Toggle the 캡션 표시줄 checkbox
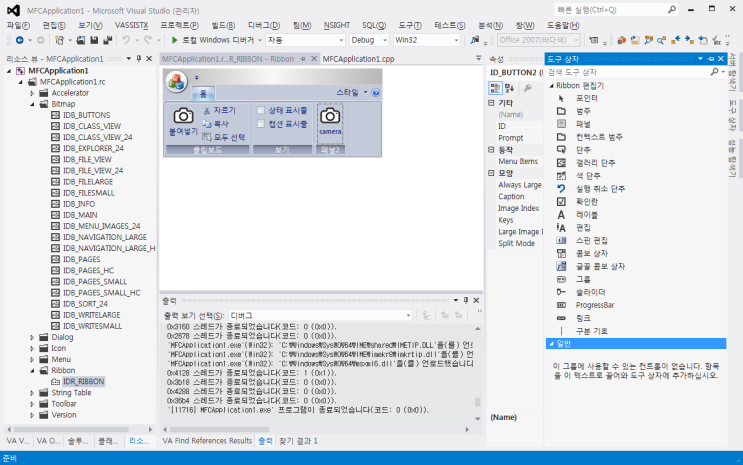The image size is (743, 465). click(261, 124)
